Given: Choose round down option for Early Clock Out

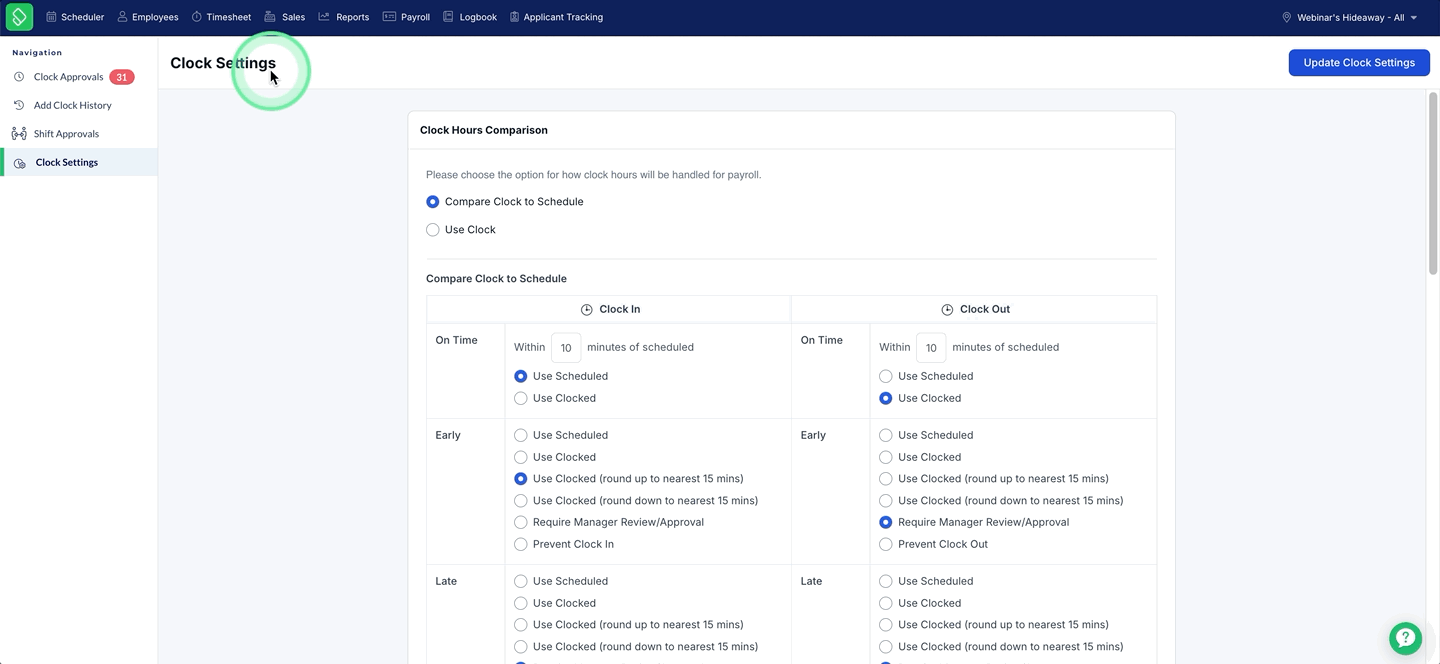Looking at the screenshot, I should [x=886, y=501].
